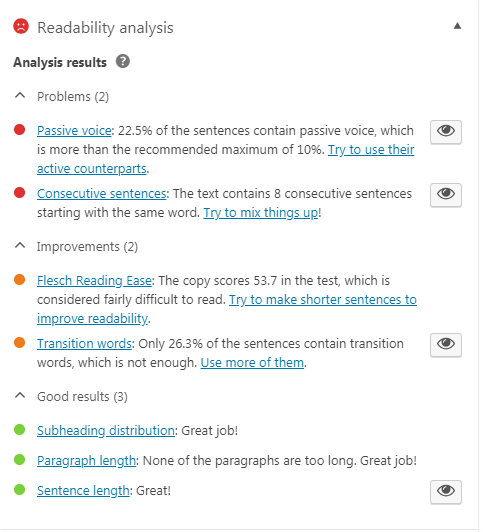This screenshot has height=532, width=483.
Task: Follow the Try to mix things up link
Action: (x=260, y=213)
